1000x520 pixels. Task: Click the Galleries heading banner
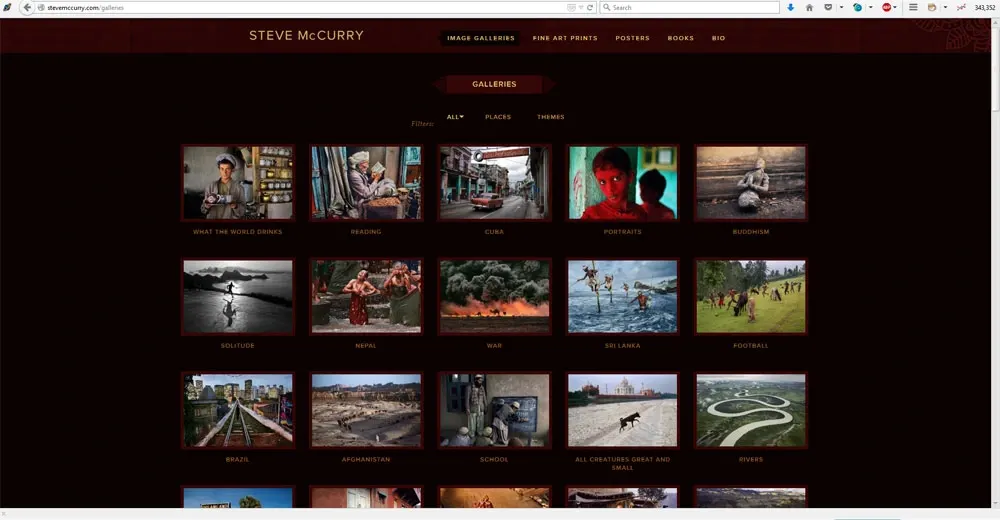(494, 84)
